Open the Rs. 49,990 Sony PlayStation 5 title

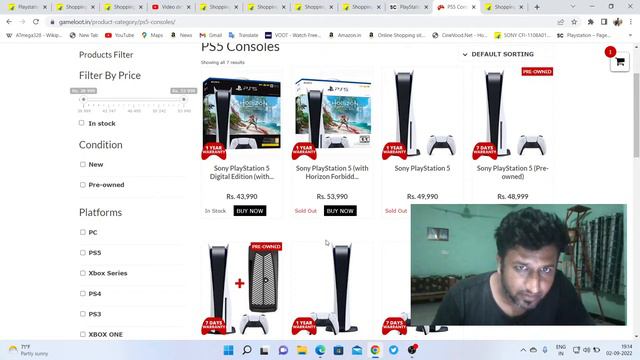pos(422,168)
